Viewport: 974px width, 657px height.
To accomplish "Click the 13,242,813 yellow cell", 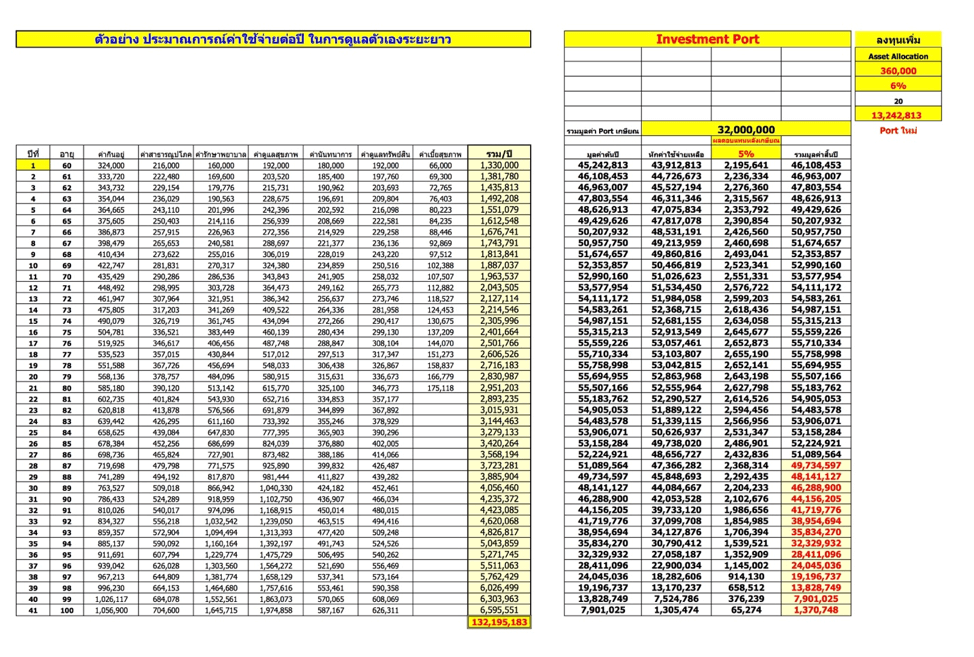I will point(898,115).
